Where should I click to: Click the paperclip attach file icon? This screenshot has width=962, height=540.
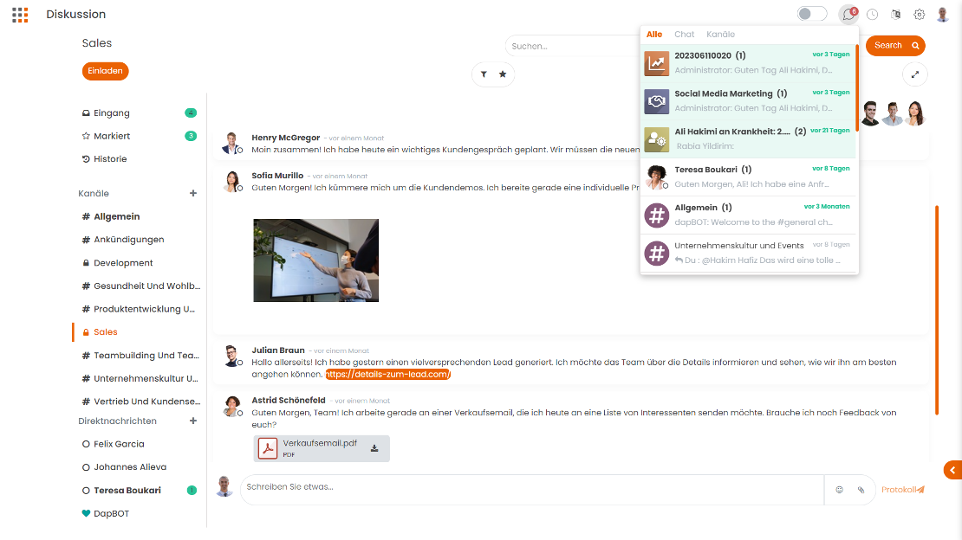point(861,490)
